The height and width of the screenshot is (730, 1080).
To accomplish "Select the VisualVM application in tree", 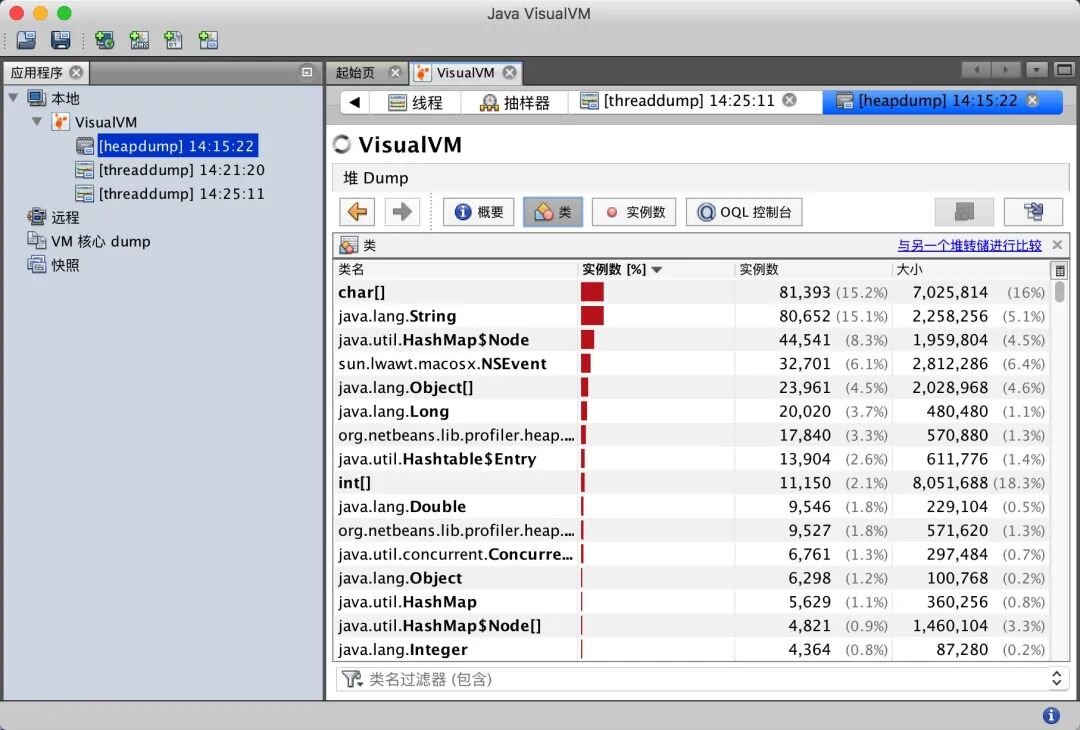I will (x=95, y=122).
